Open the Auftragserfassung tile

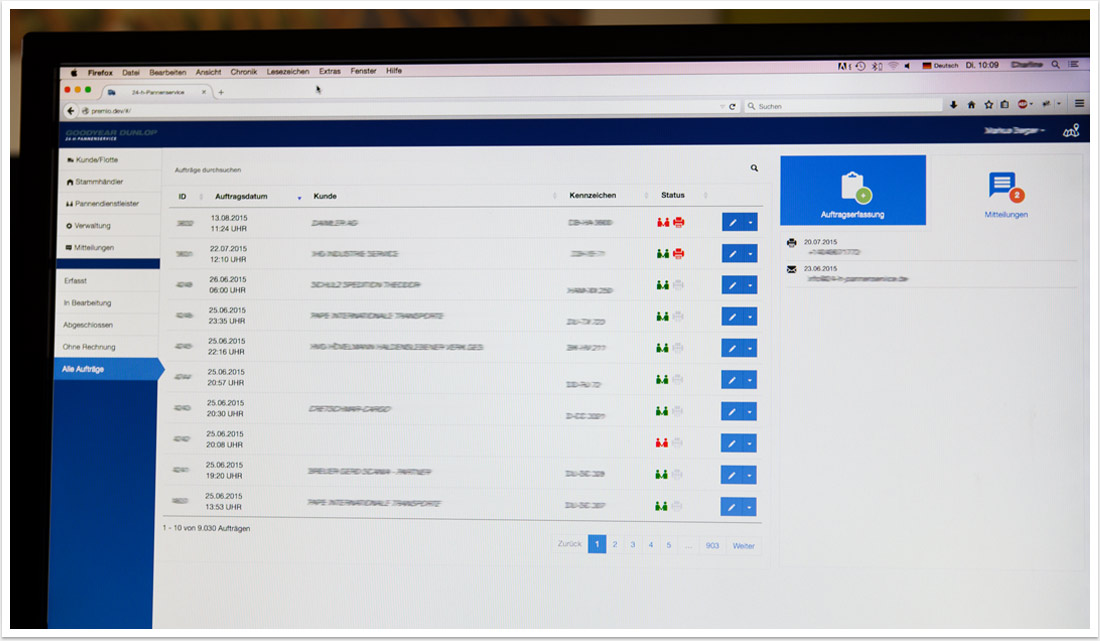[852, 191]
